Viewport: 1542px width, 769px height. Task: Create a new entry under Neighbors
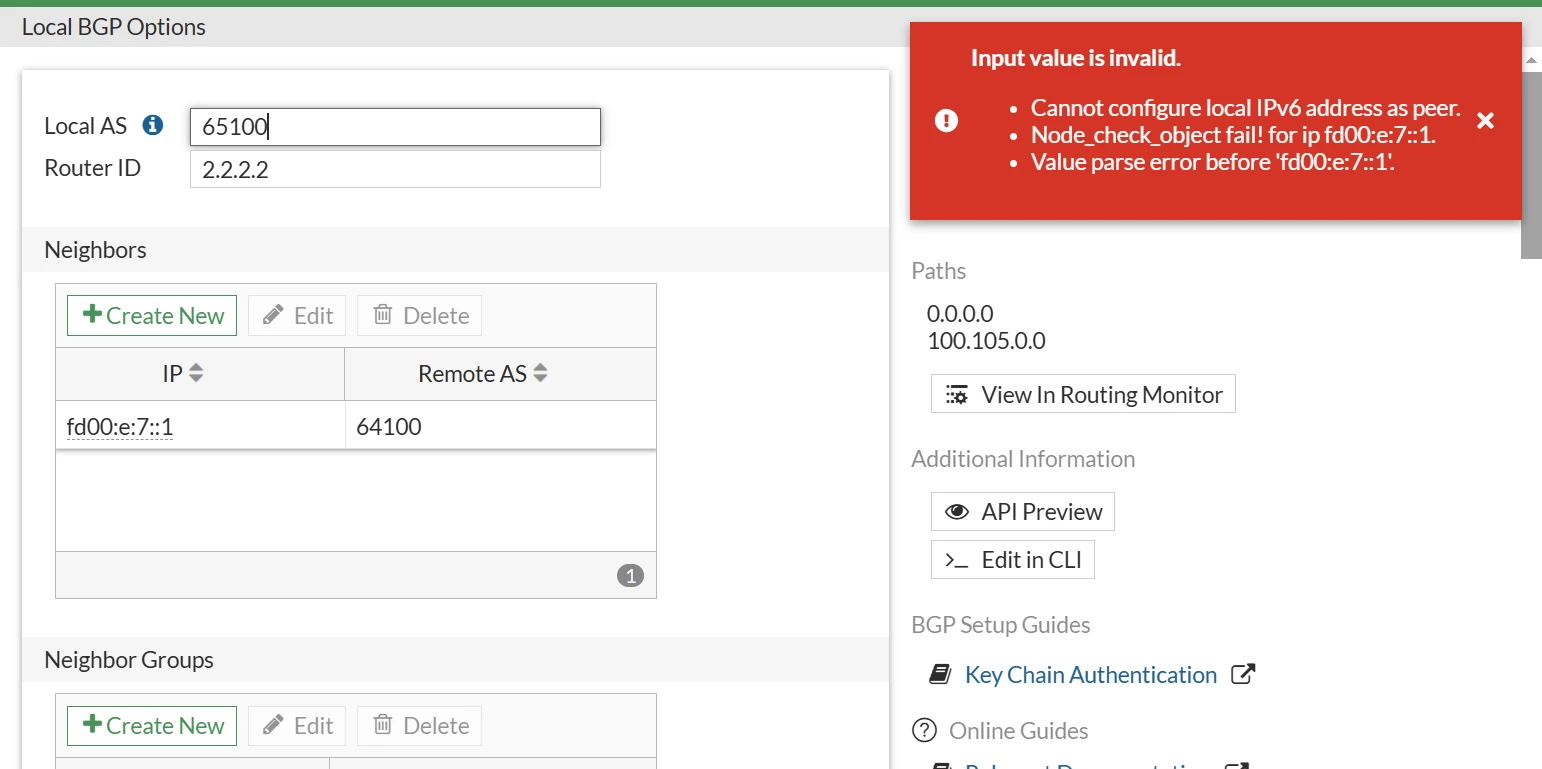coord(152,316)
